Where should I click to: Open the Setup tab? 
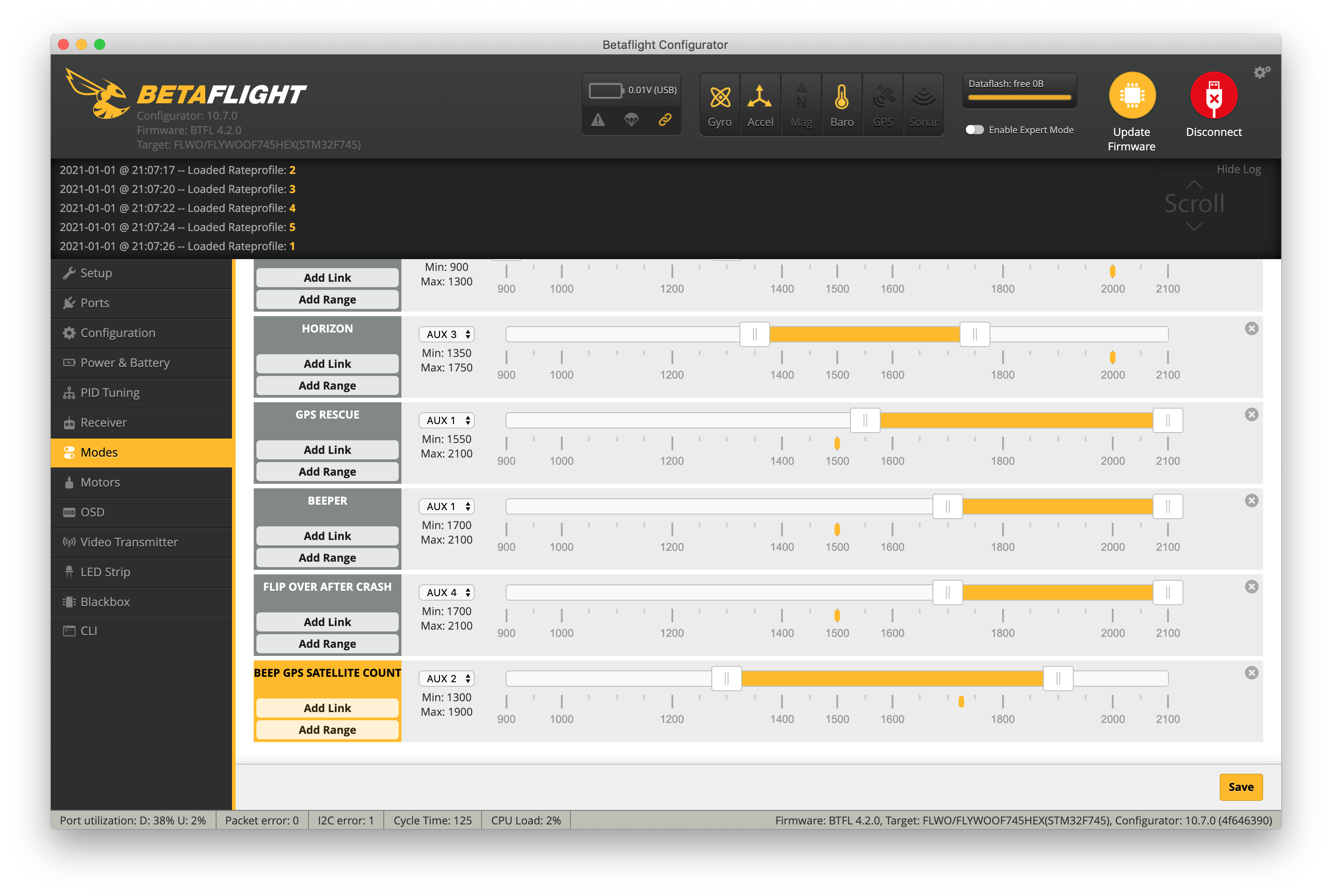click(x=141, y=273)
